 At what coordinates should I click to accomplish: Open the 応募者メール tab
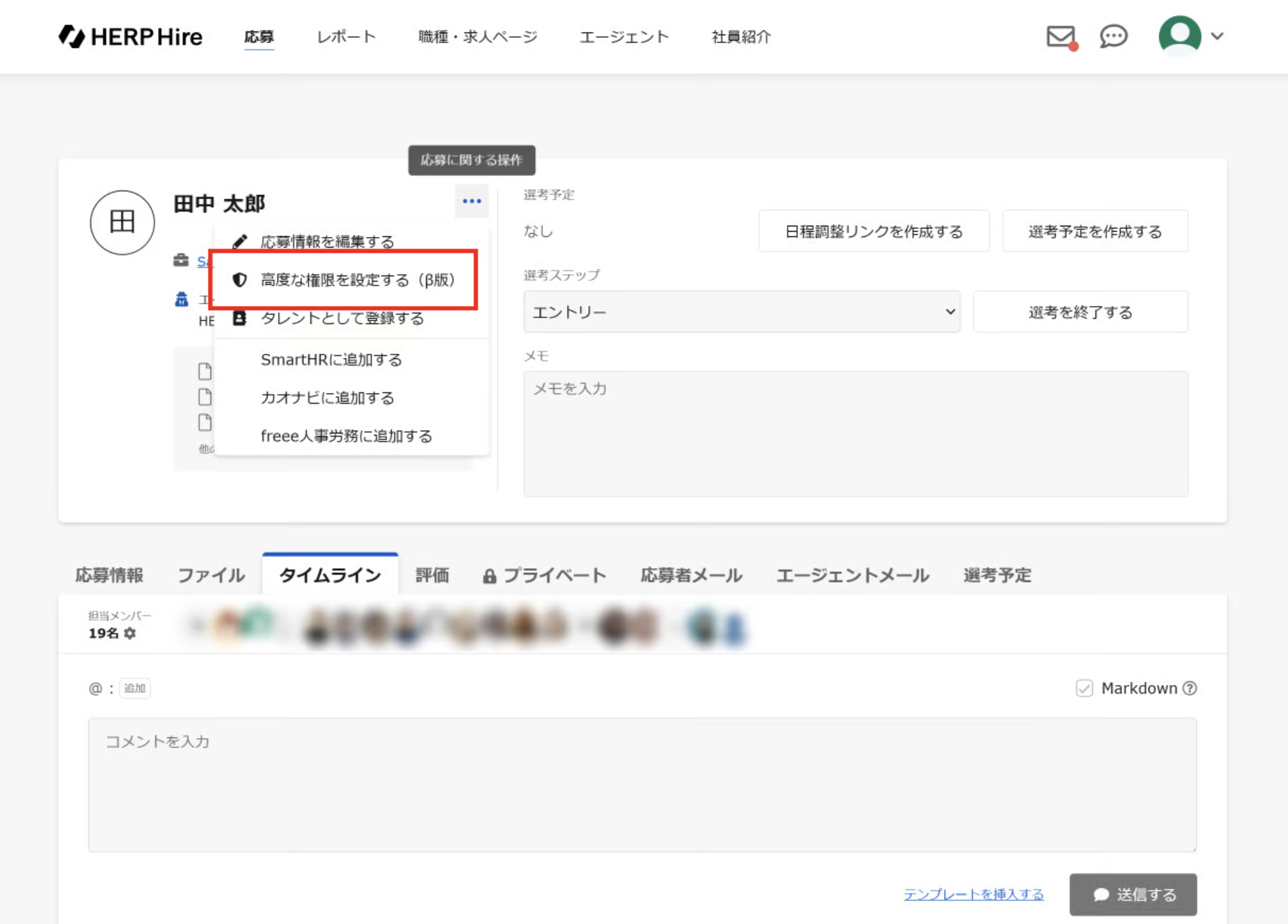pyautogui.click(x=690, y=575)
